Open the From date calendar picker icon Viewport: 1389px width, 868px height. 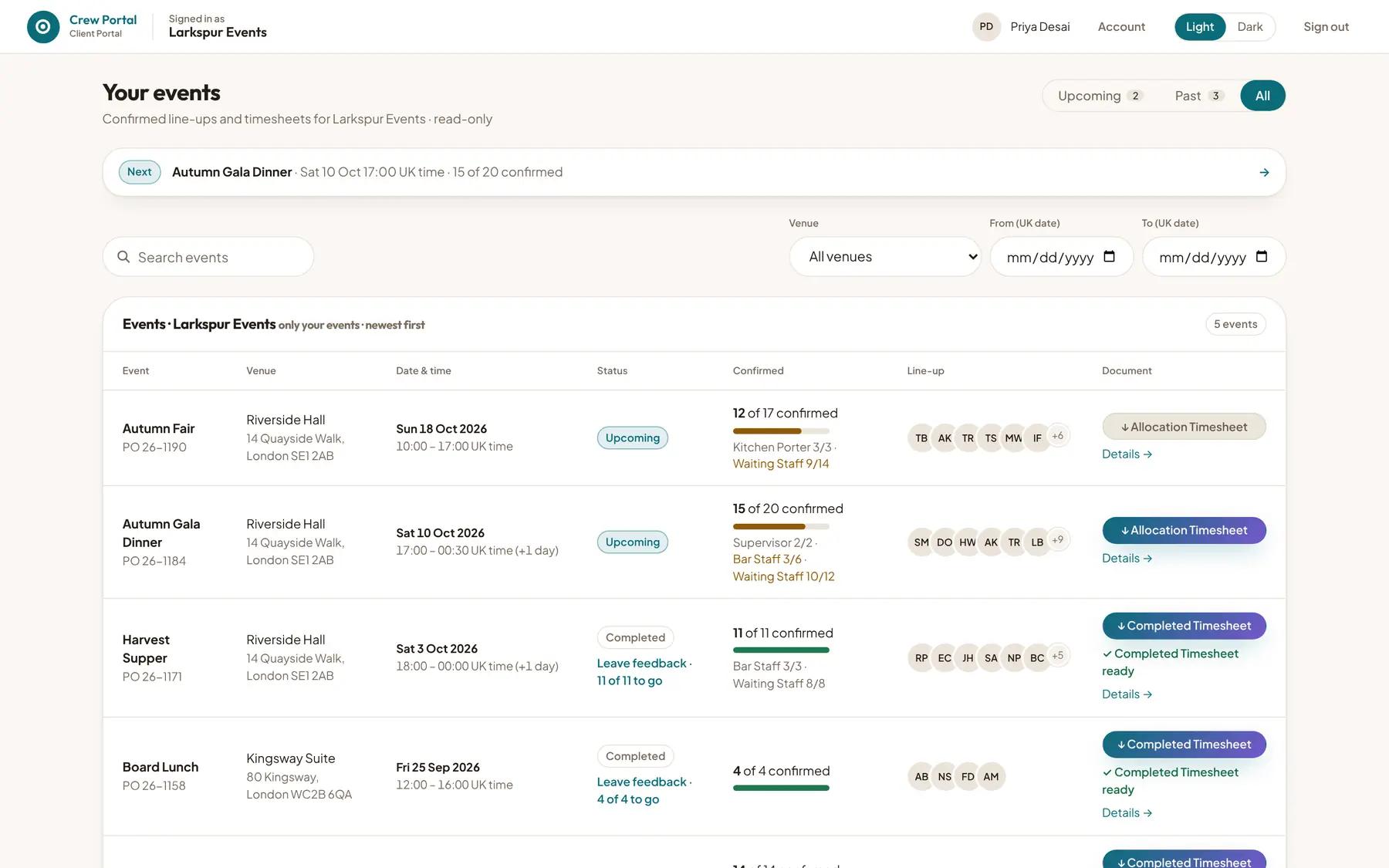click(x=1110, y=256)
